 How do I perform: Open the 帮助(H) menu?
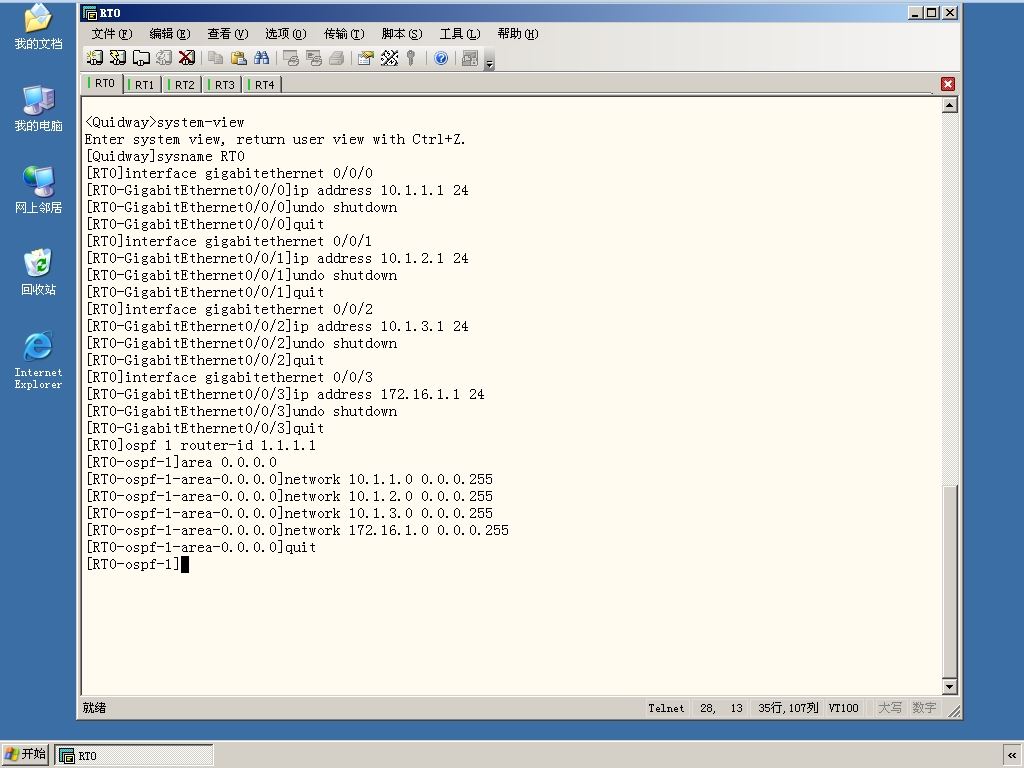pos(518,33)
